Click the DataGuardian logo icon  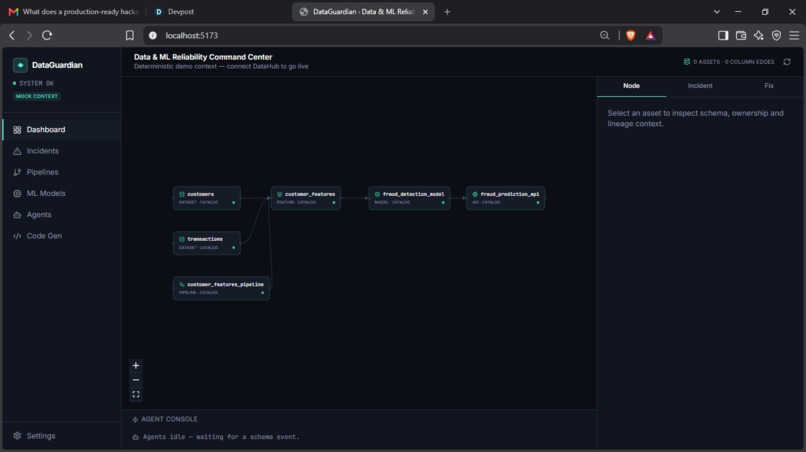tap(20, 65)
